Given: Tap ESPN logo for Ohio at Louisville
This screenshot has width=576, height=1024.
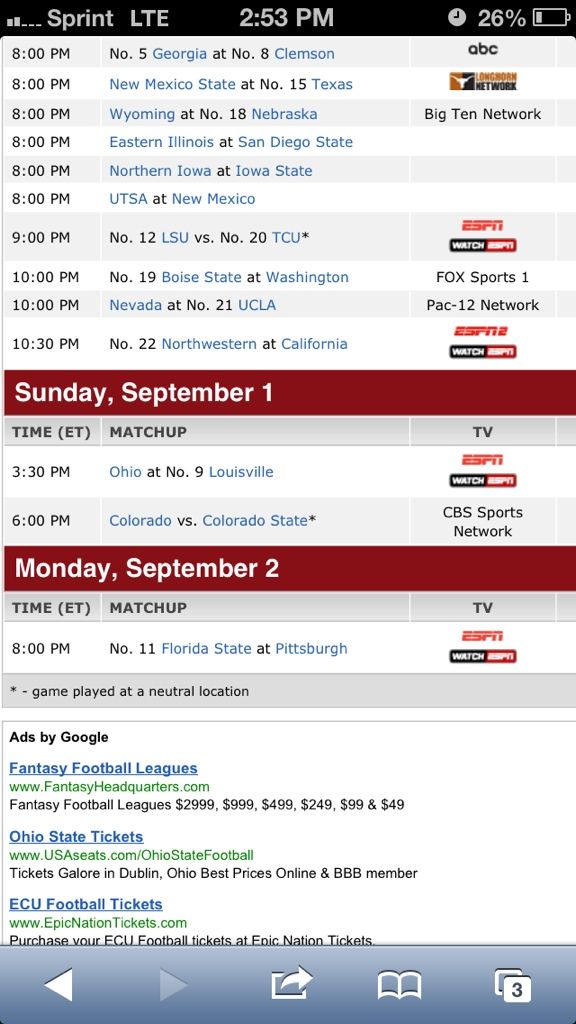Looking at the screenshot, I should [x=482, y=460].
